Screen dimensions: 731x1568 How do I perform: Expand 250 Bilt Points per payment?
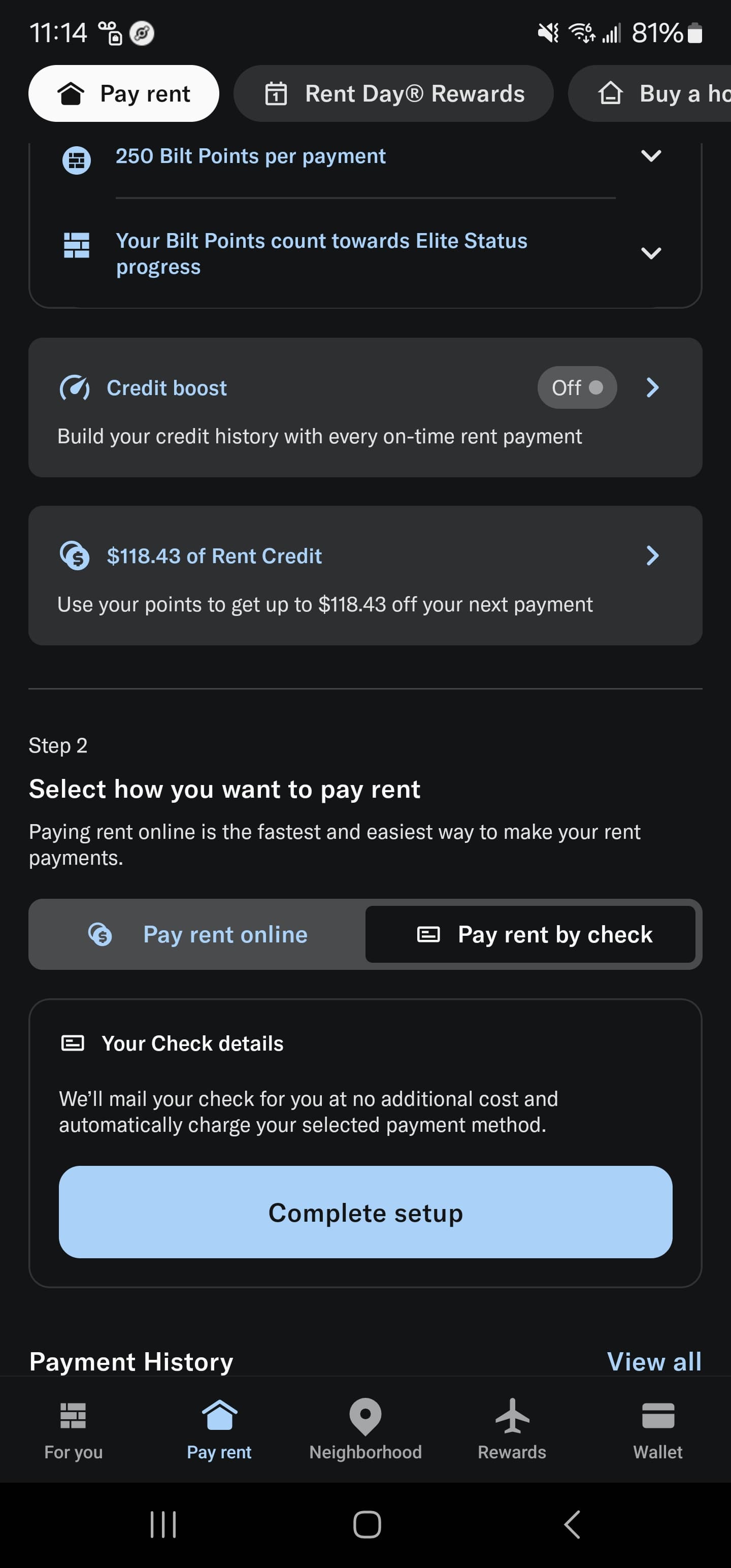coord(651,156)
